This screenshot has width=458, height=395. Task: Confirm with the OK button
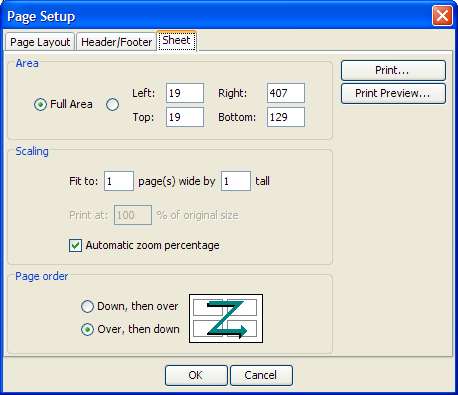tap(196, 375)
